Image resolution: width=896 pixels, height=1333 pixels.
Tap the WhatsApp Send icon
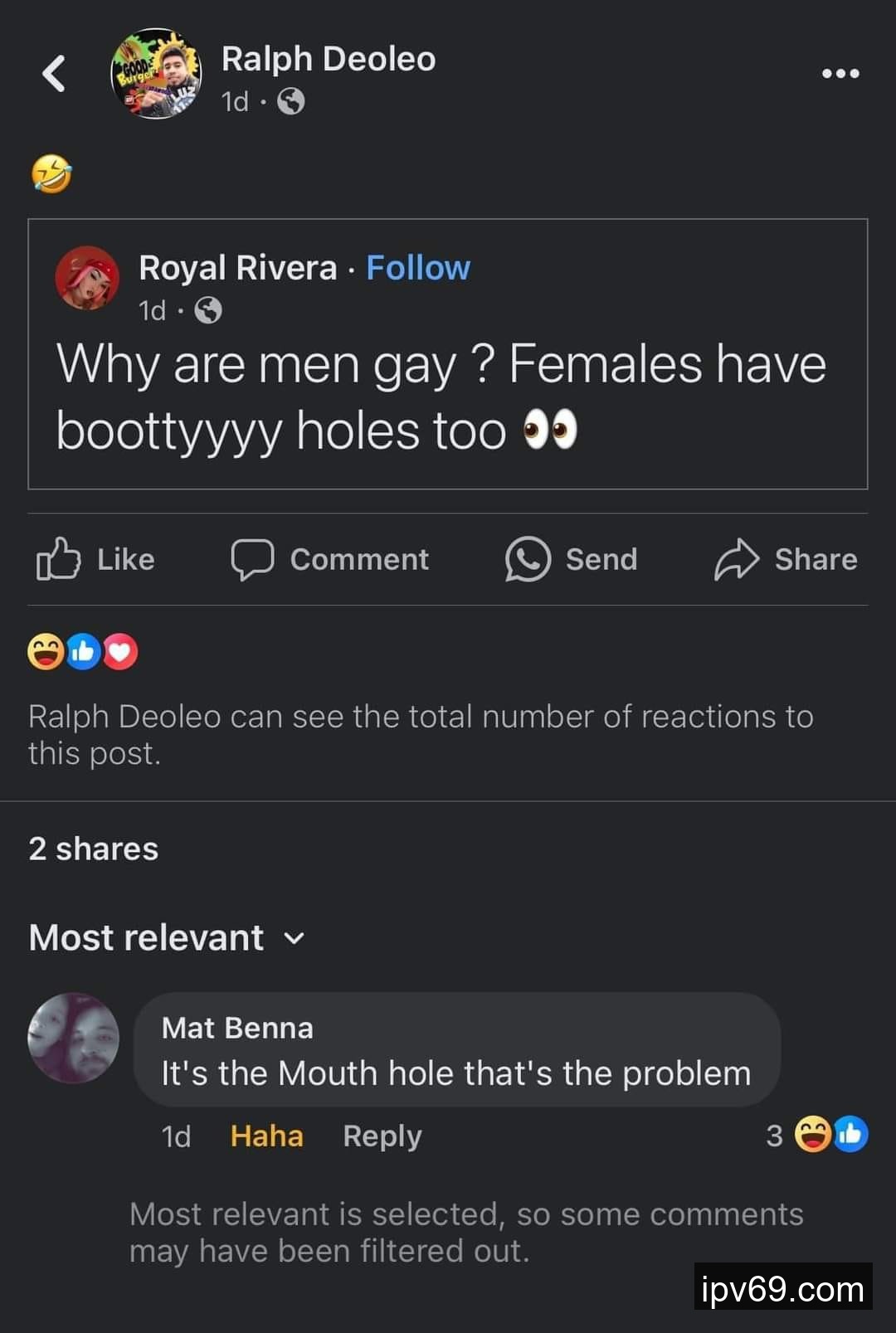(528, 558)
